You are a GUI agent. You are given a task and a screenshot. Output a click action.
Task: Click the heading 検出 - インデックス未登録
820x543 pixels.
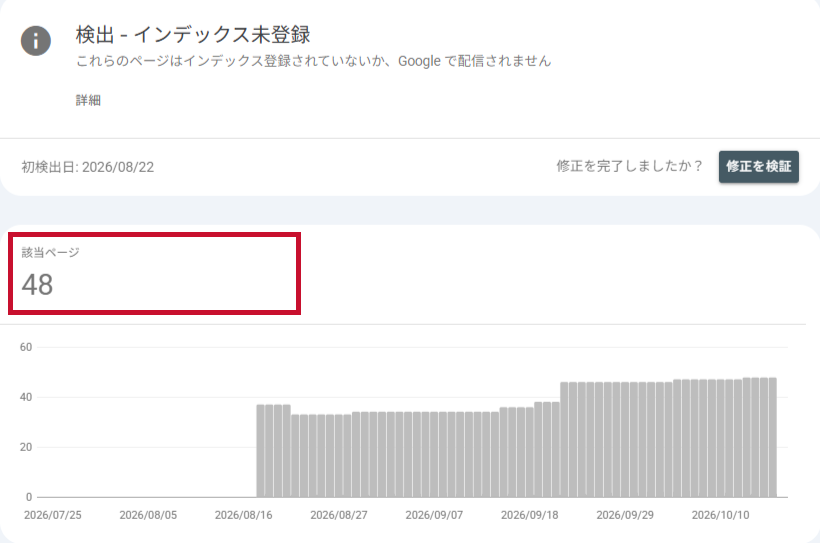click(193, 35)
